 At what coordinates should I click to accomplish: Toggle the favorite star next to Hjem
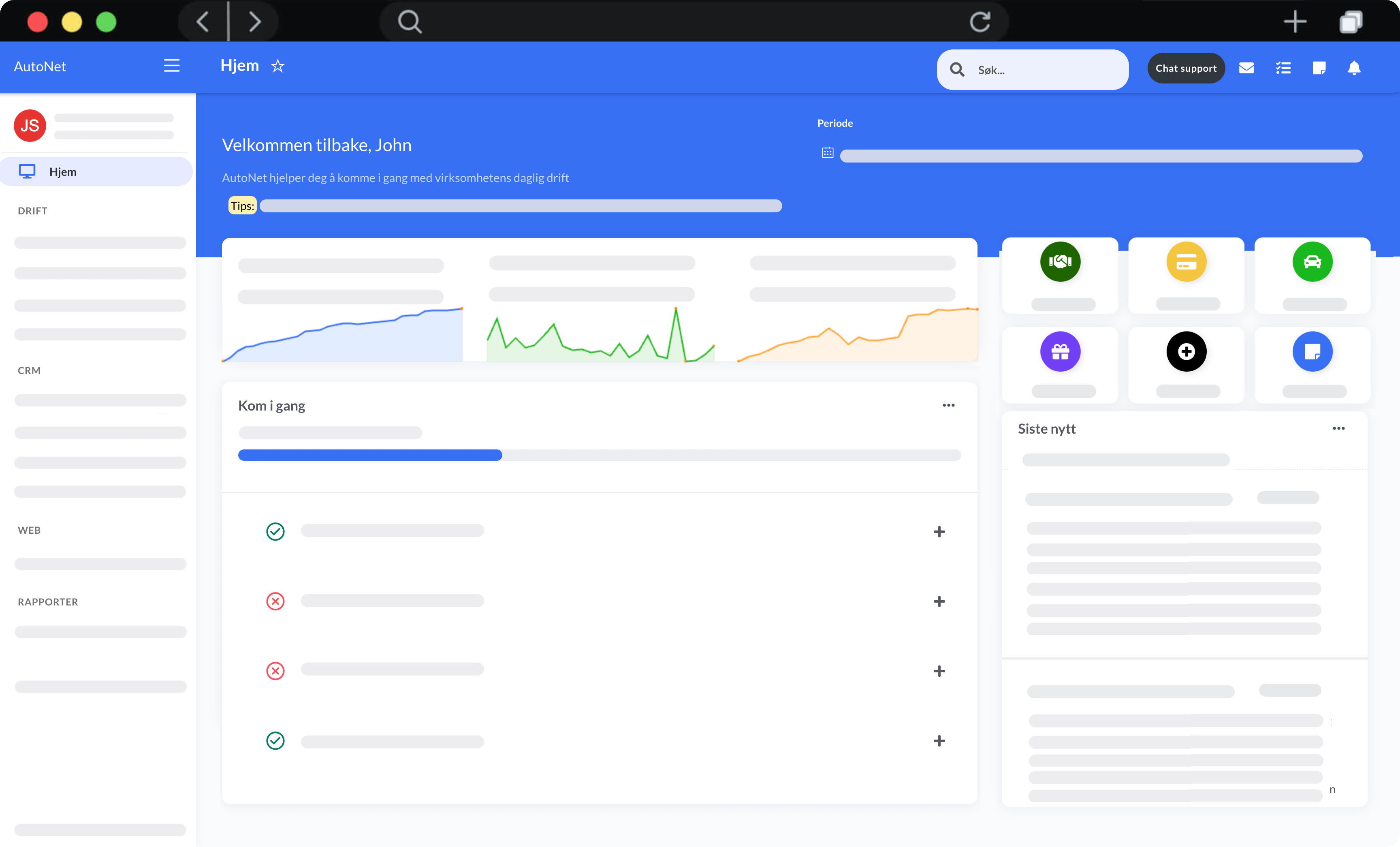click(x=277, y=66)
